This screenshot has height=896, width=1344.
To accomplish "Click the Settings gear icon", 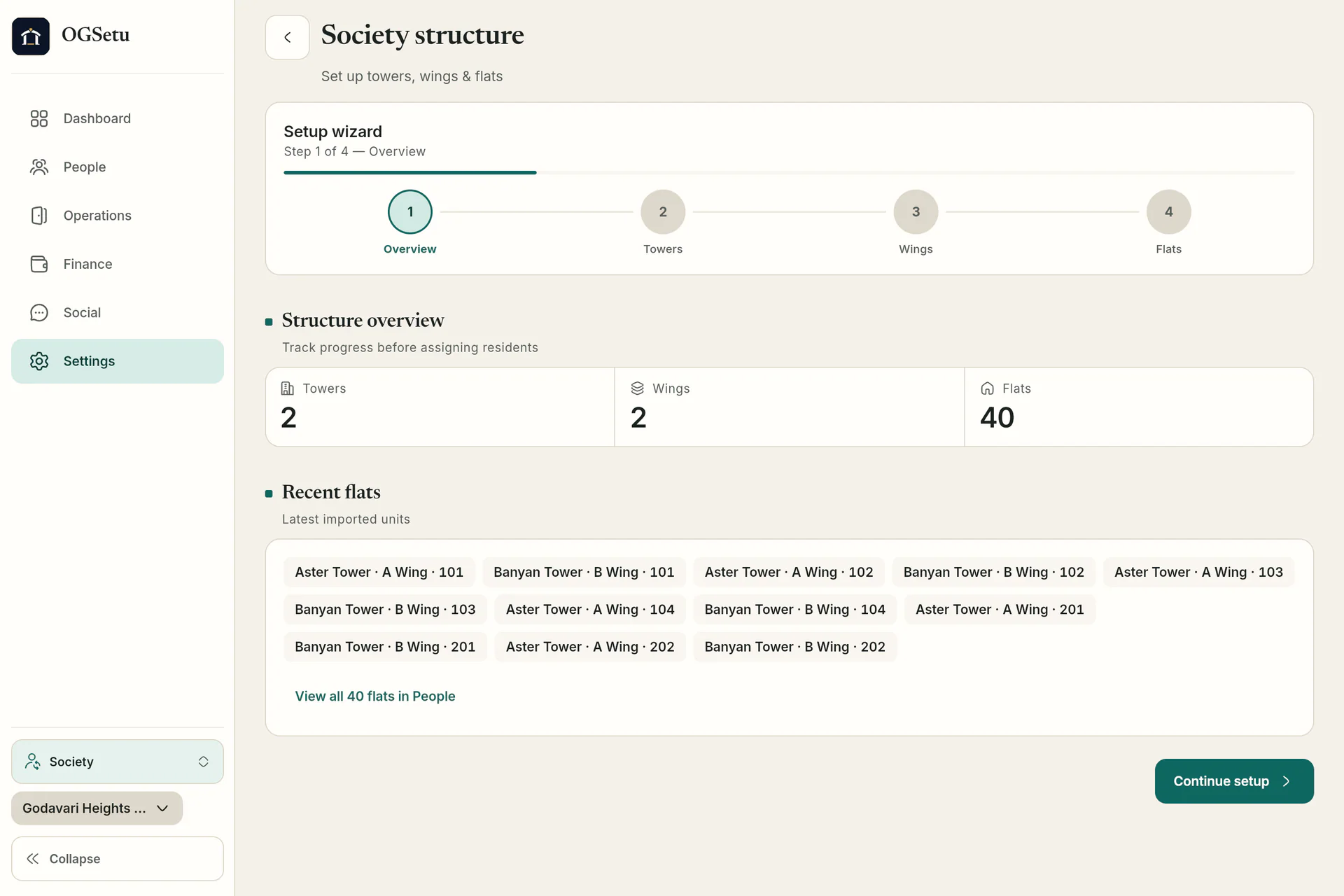I will [39, 361].
